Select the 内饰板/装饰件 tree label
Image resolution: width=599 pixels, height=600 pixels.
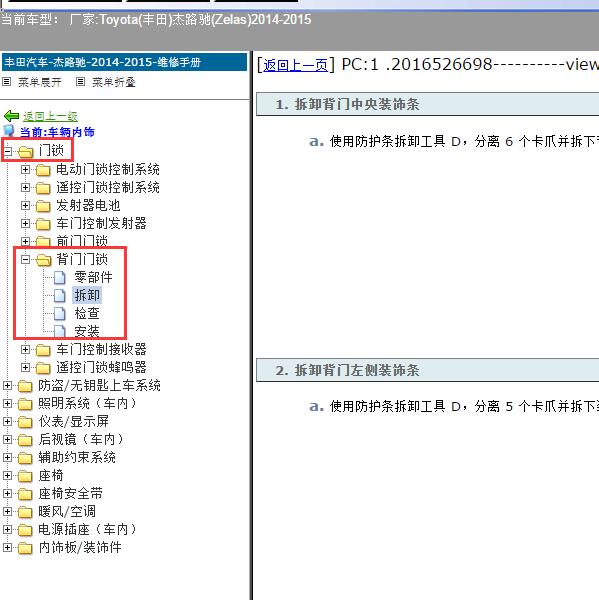(x=80, y=547)
